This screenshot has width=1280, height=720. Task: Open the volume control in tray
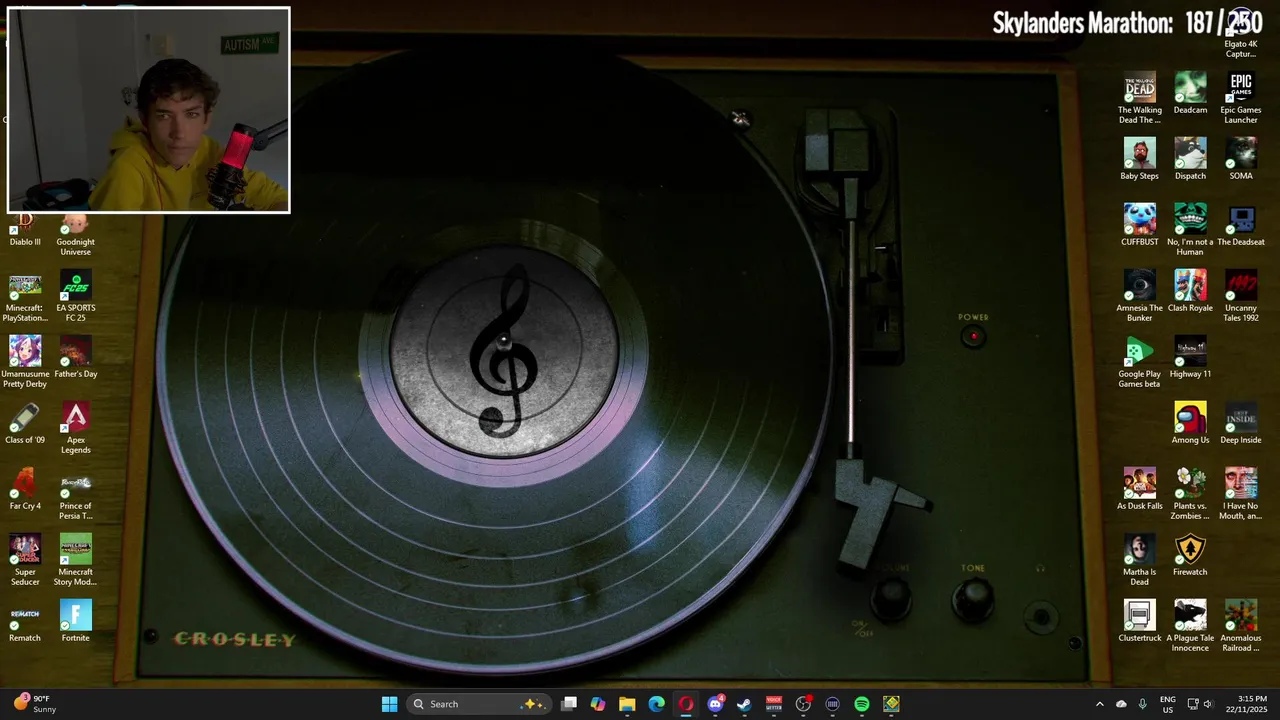coord(1207,704)
